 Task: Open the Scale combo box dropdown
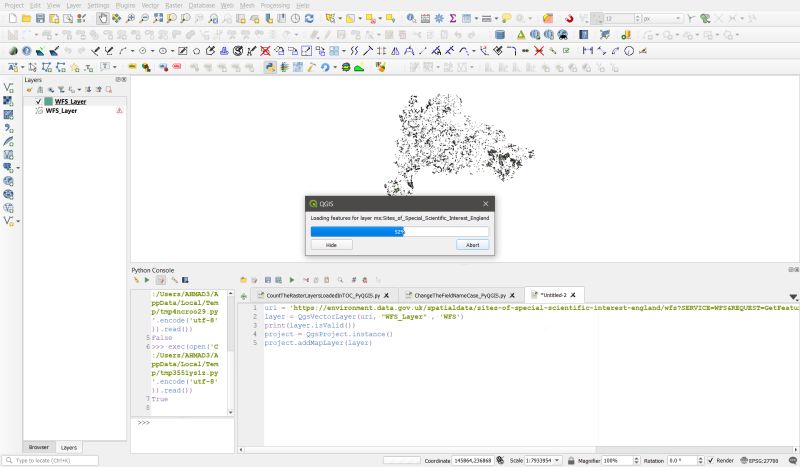(557, 460)
